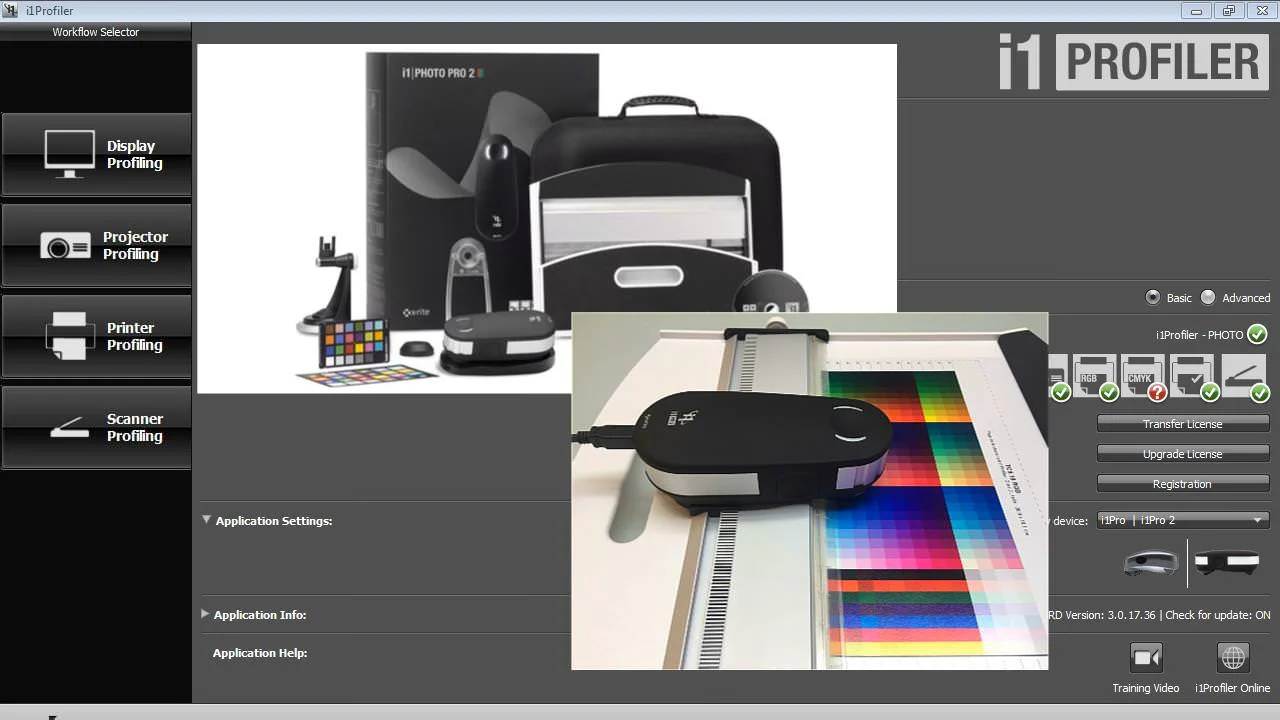Viewport: 1280px width, 720px height.
Task: Select the Advanced mode radio button
Action: pyautogui.click(x=1208, y=297)
